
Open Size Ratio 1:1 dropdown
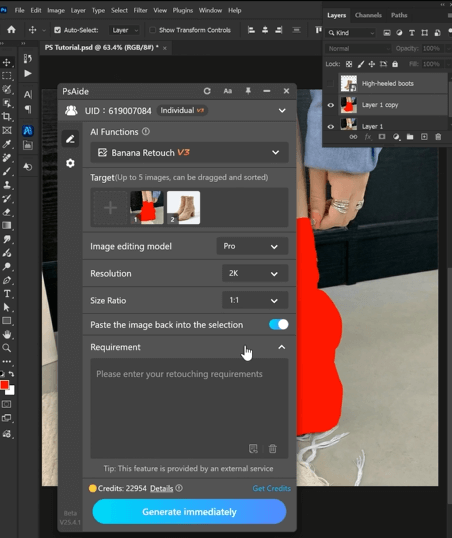255,301
